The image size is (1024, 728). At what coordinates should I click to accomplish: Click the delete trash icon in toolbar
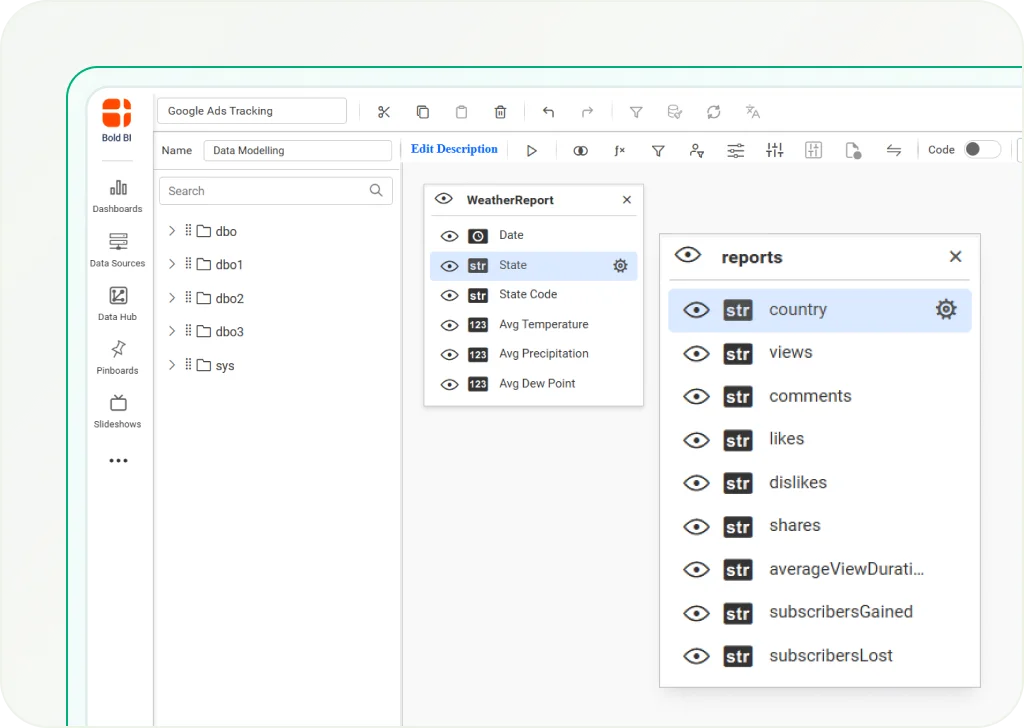click(x=500, y=112)
